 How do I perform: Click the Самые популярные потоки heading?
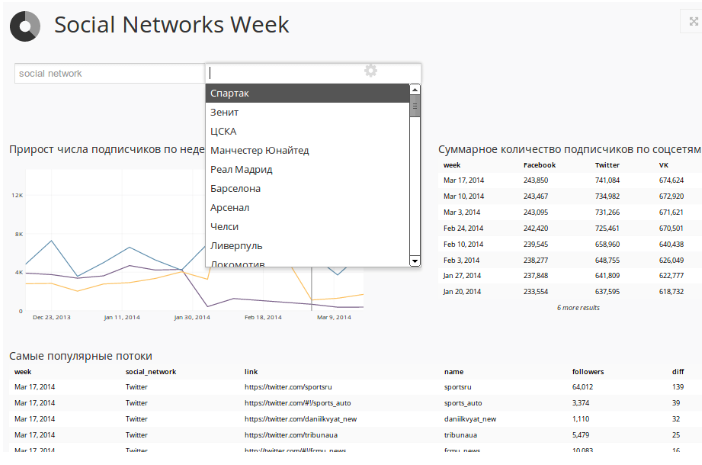point(81,356)
